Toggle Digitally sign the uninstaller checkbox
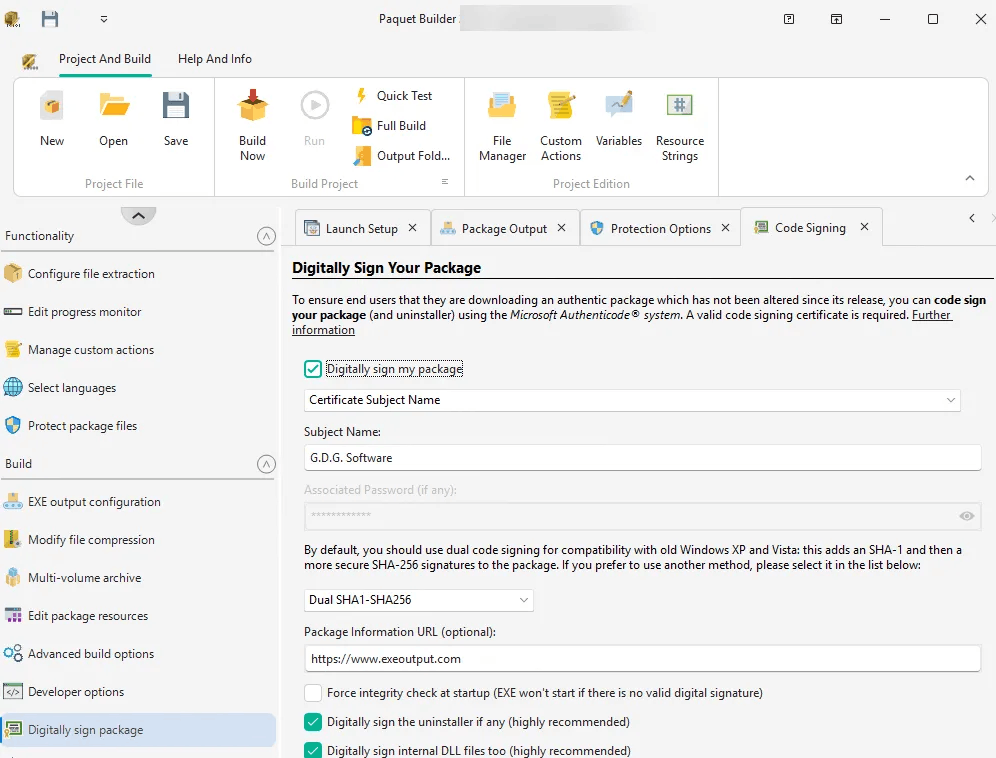 click(x=313, y=722)
